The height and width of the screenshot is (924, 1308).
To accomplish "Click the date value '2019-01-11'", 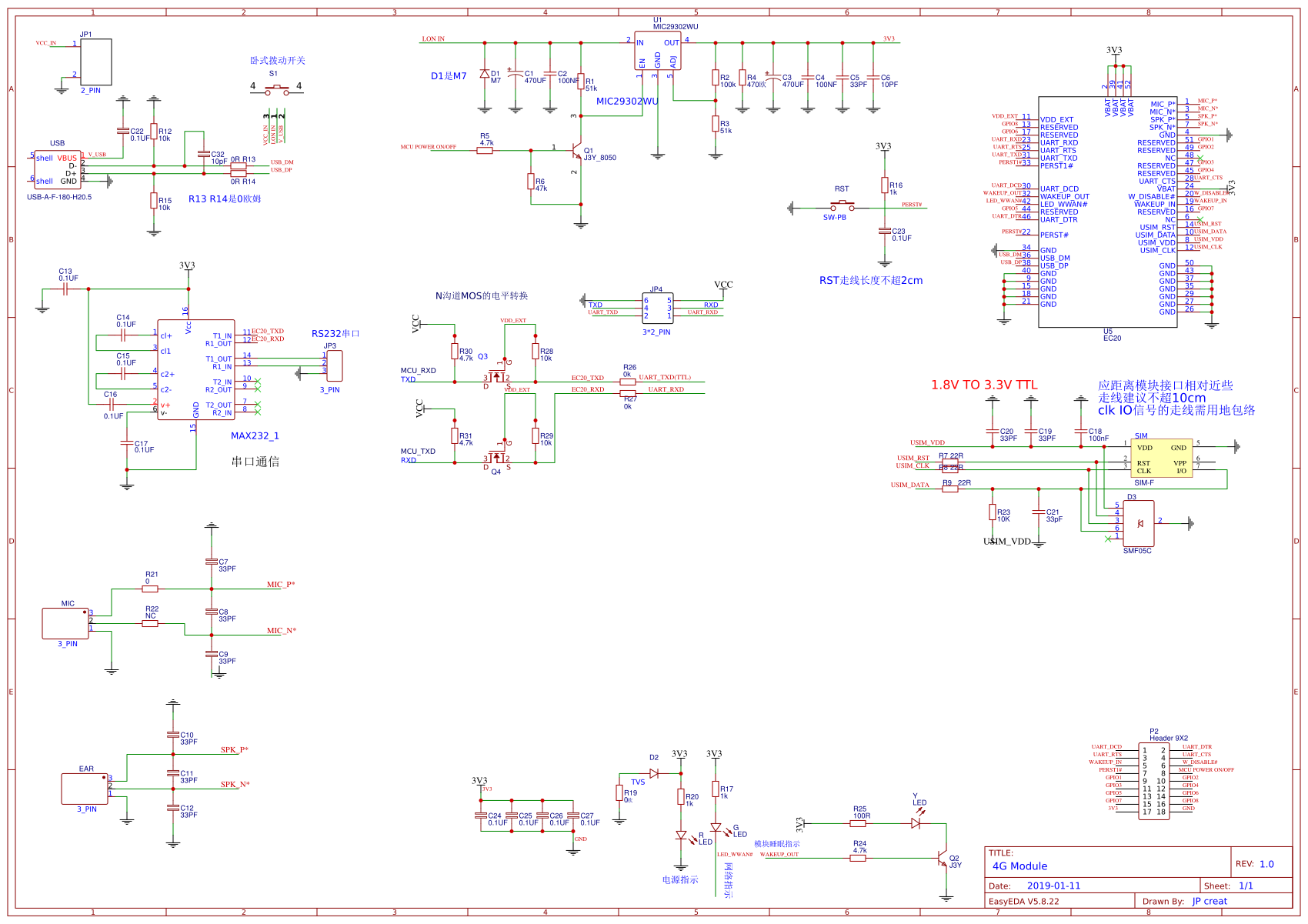I will pos(1053,886).
